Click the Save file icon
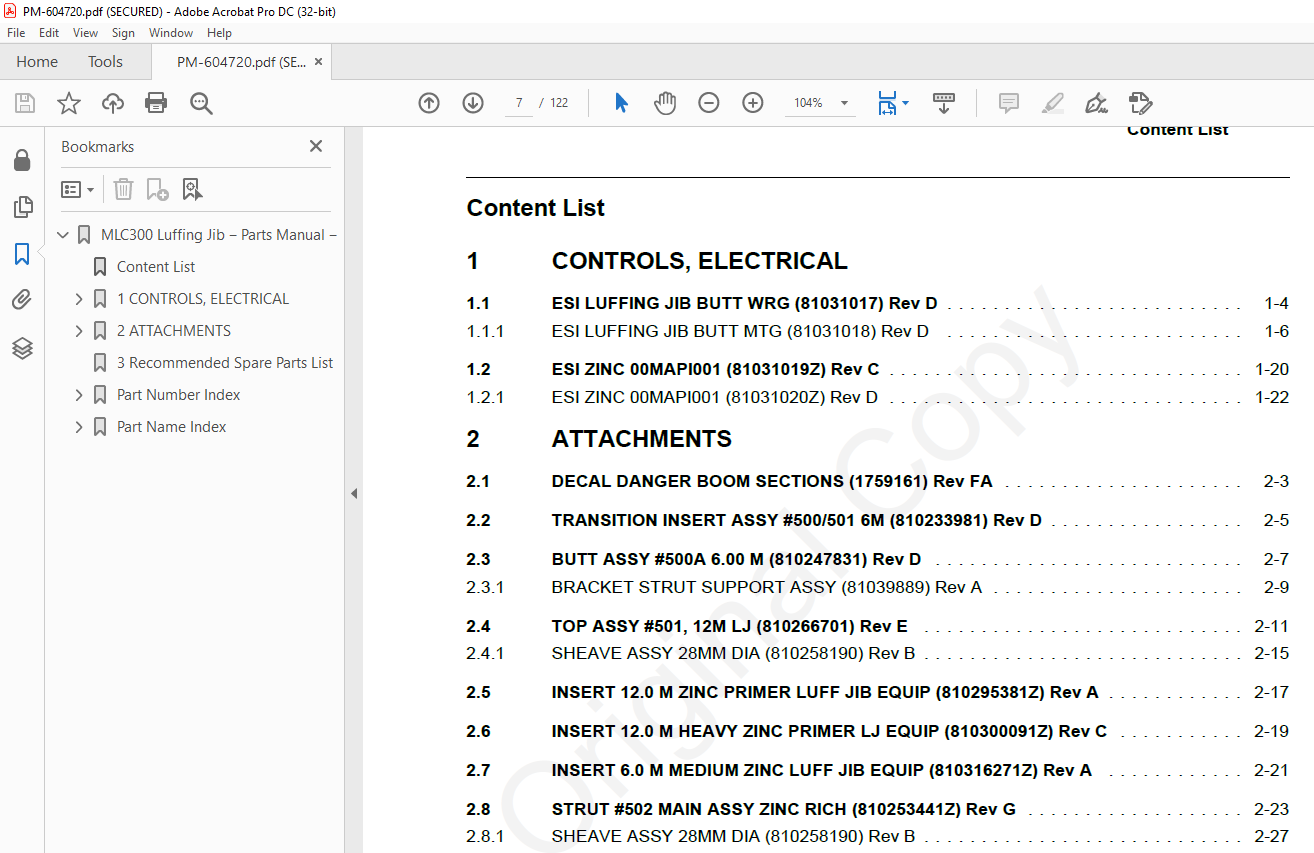The height and width of the screenshot is (853, 1314). [x=25, y=103]
